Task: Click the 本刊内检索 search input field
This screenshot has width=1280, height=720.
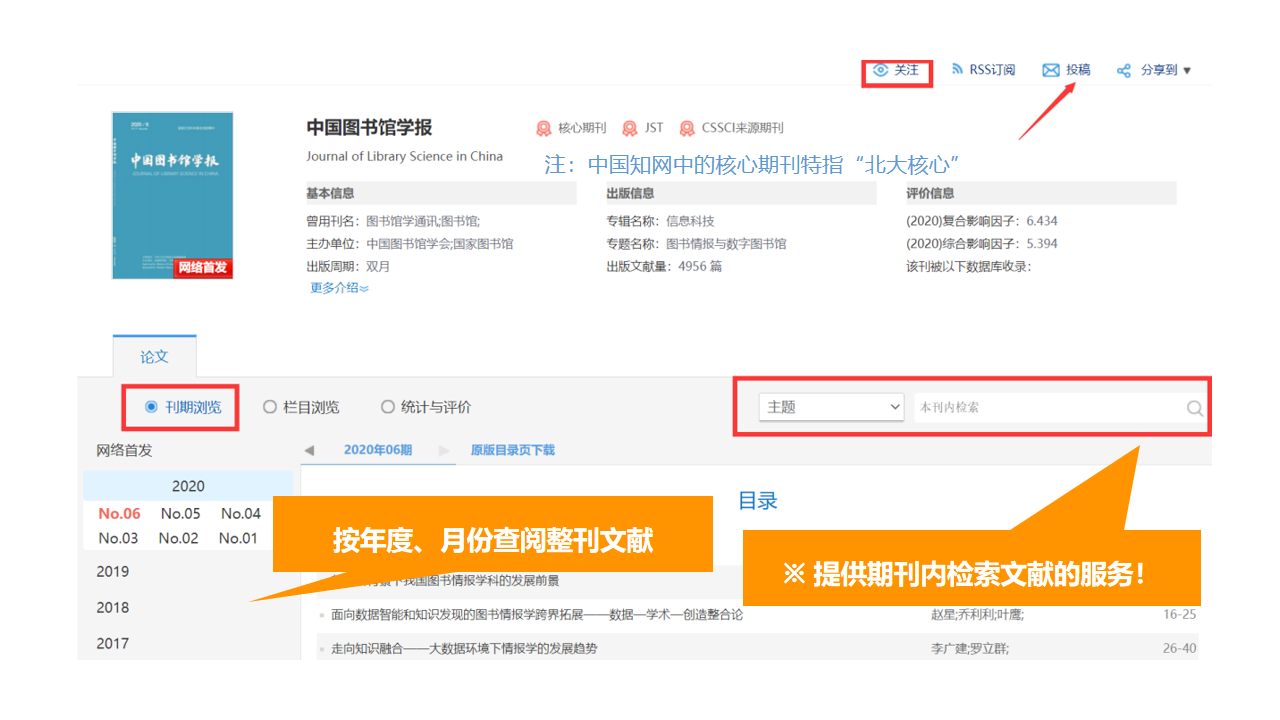Action: click(x=1045, y=407)
